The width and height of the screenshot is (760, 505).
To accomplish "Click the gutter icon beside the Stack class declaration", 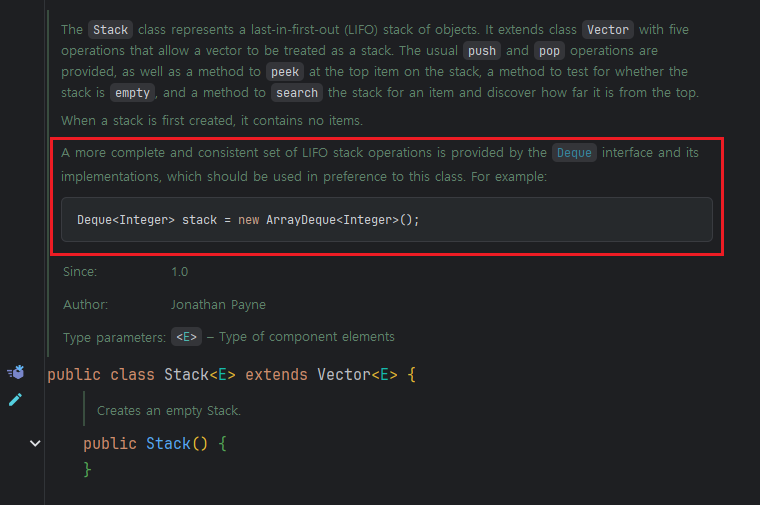I will coord(15,373).
